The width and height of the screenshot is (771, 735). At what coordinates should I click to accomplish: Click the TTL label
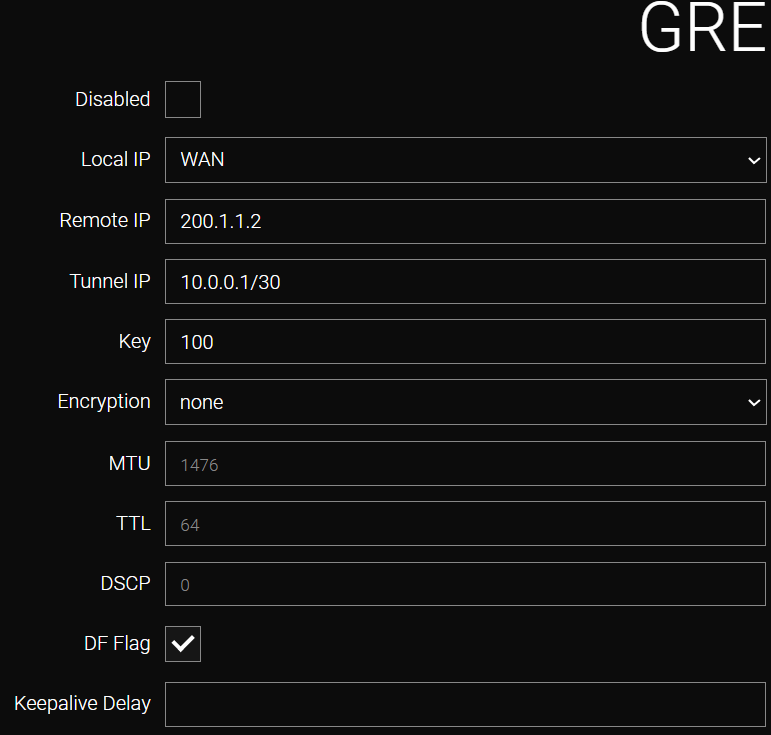tap(133, 523)
